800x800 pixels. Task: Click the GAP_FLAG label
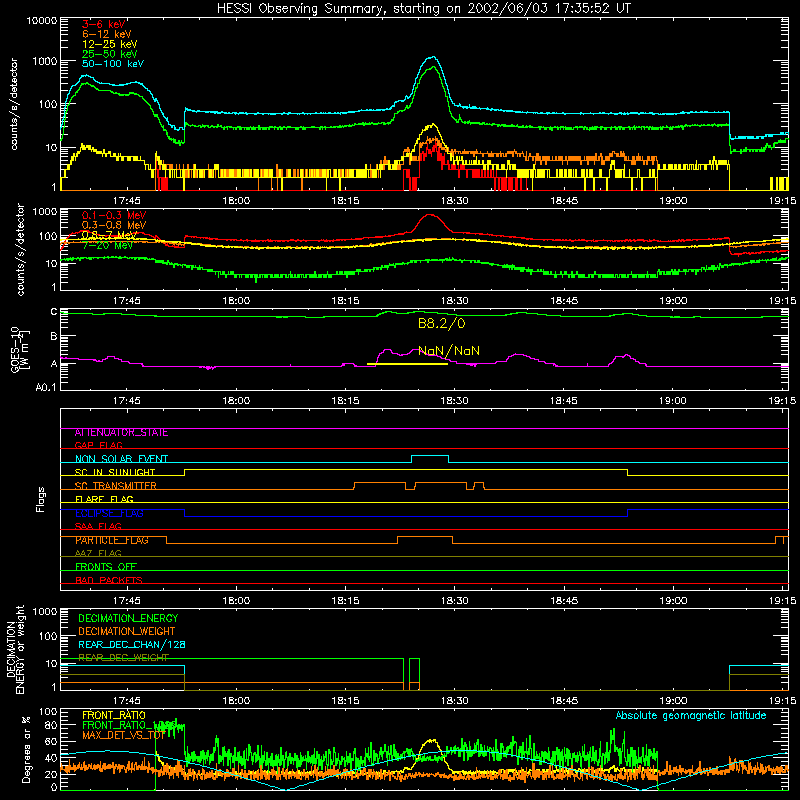pyautogui.click(x=98, y=445)
